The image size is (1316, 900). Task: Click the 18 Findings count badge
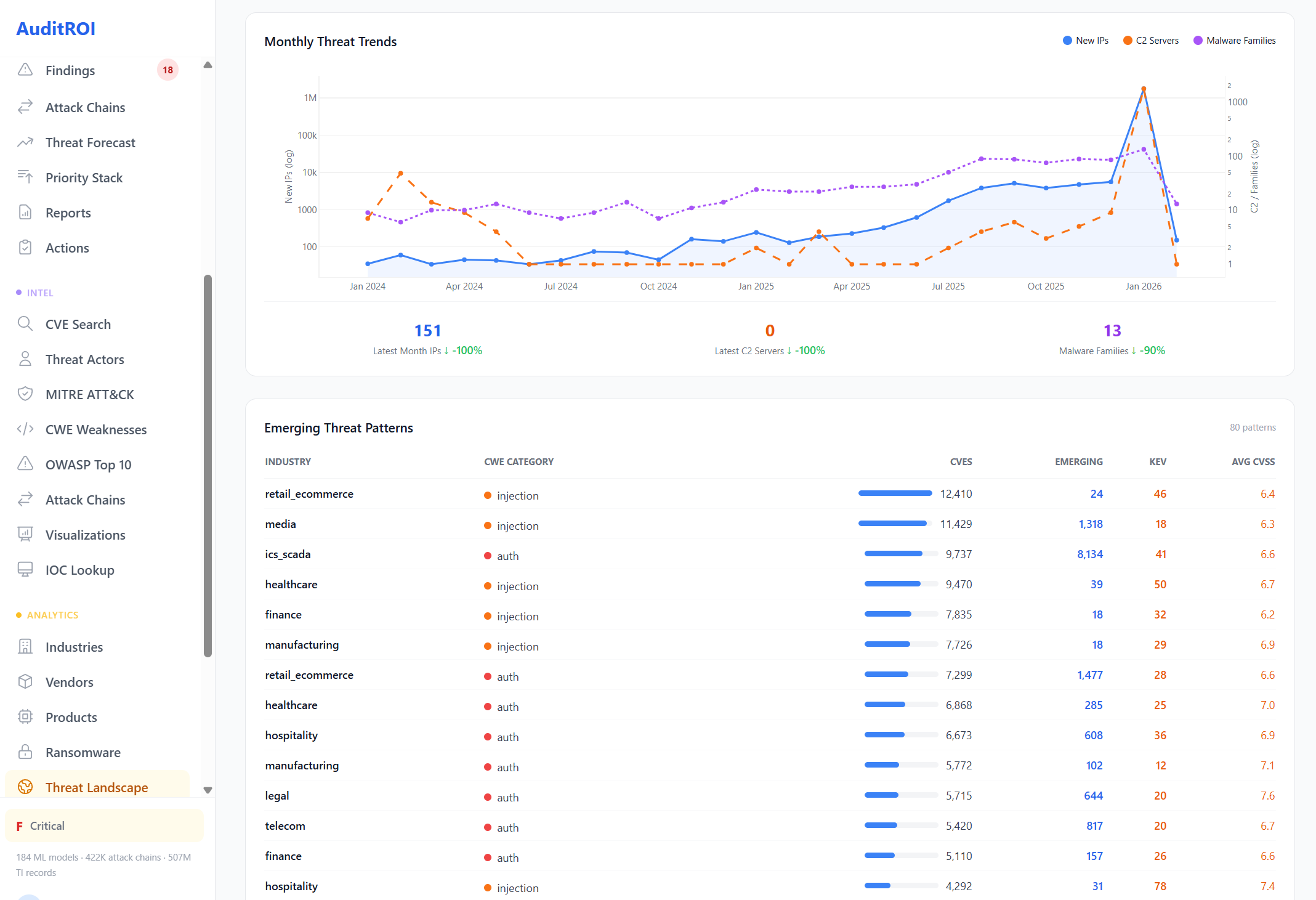(x=168, y=70)
